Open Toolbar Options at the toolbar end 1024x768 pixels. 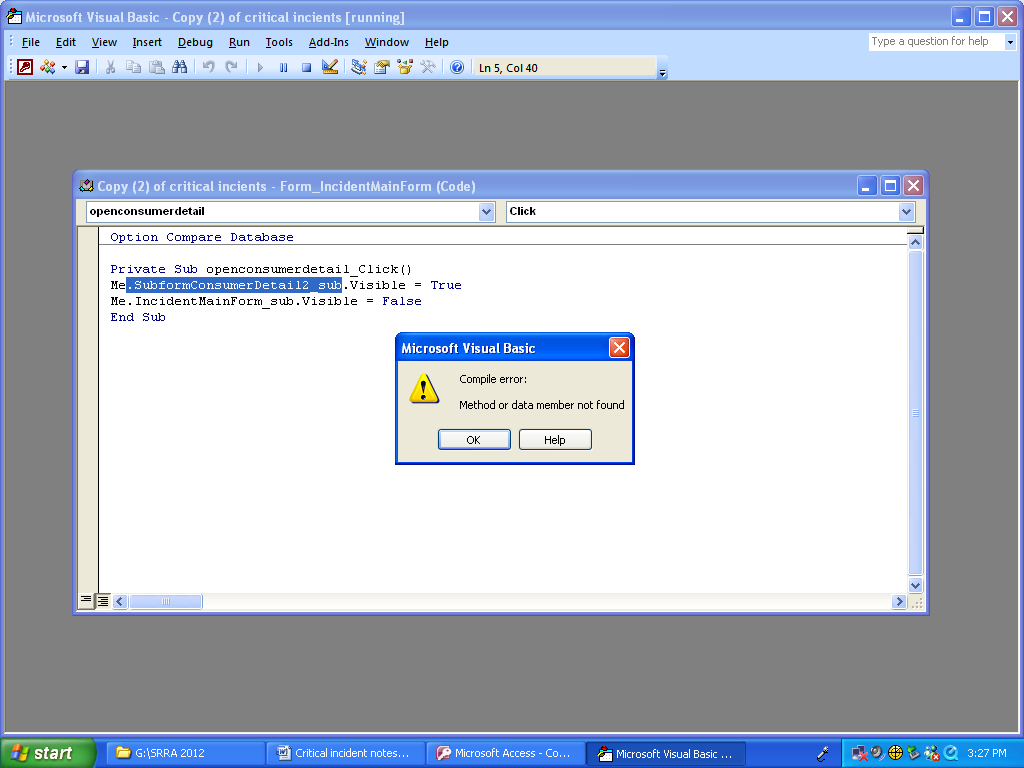(662, 68)
